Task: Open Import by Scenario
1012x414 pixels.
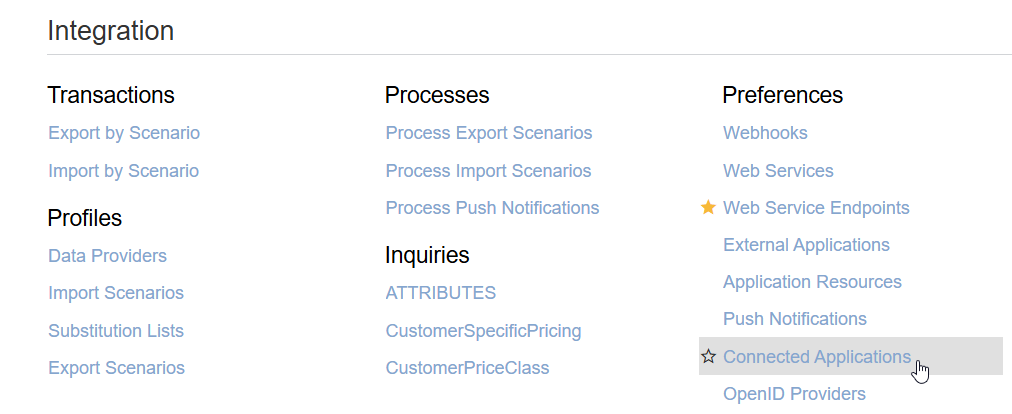Action: (x=123, y=171)
